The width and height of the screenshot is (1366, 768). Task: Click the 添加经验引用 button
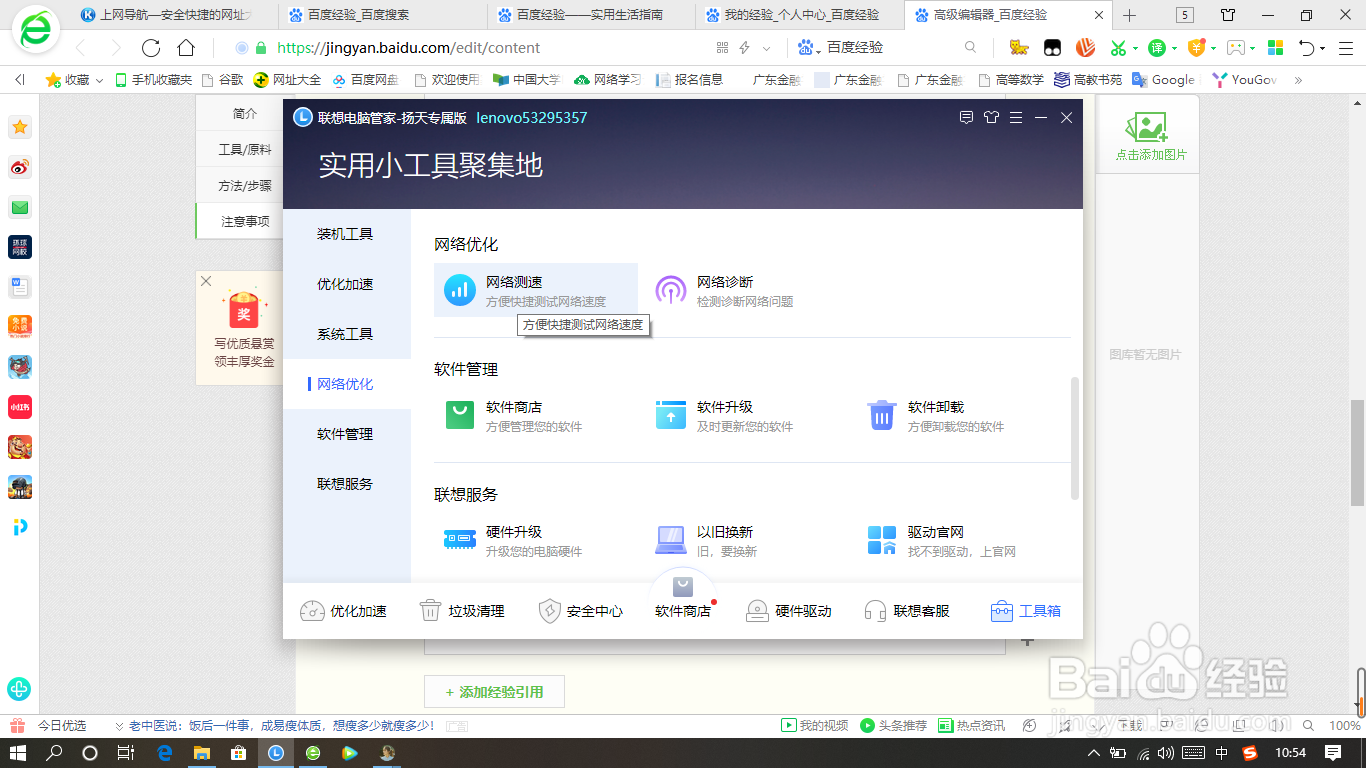494,692
